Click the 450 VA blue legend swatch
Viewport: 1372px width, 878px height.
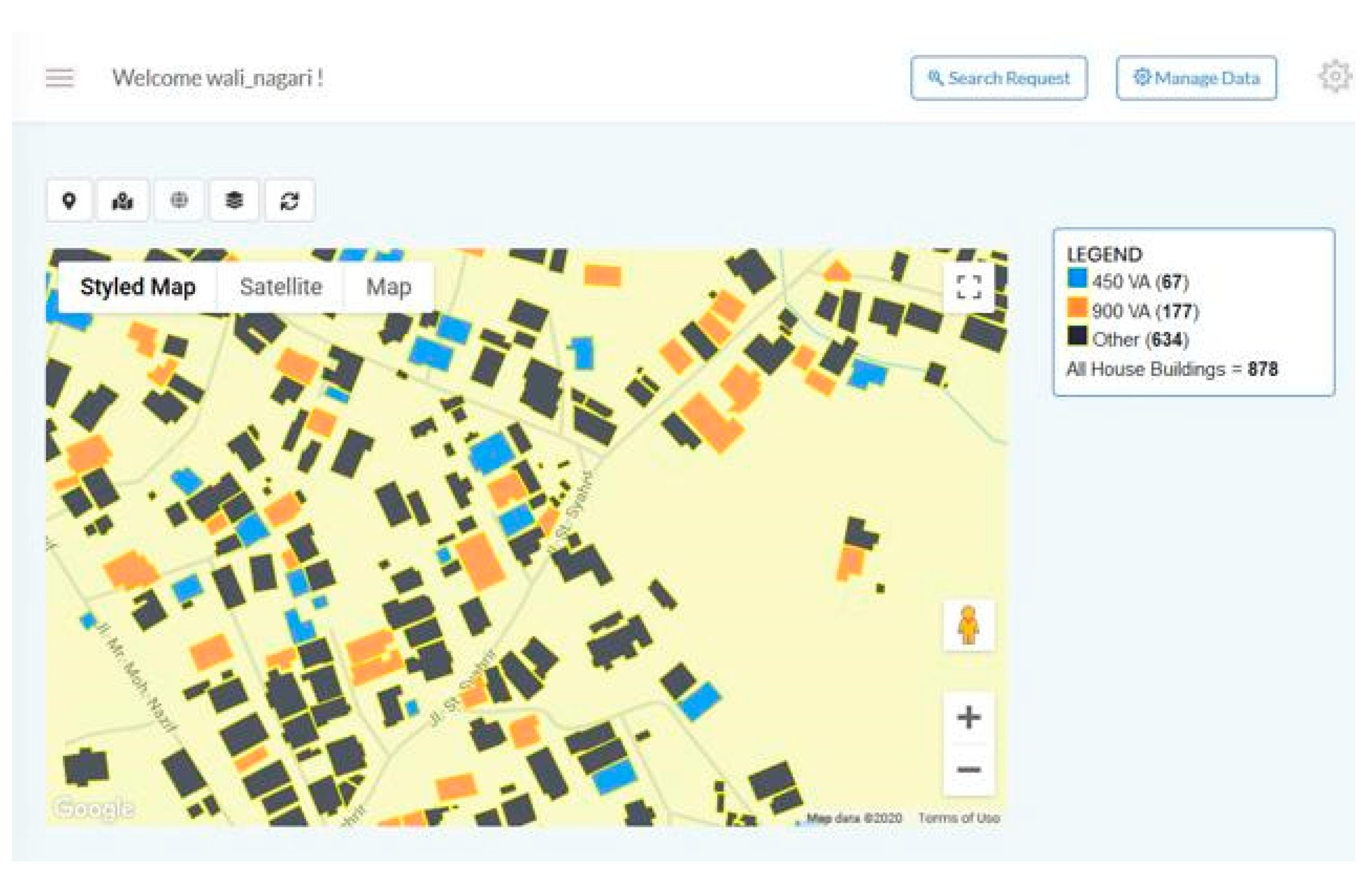click(x=1078, y=279)
